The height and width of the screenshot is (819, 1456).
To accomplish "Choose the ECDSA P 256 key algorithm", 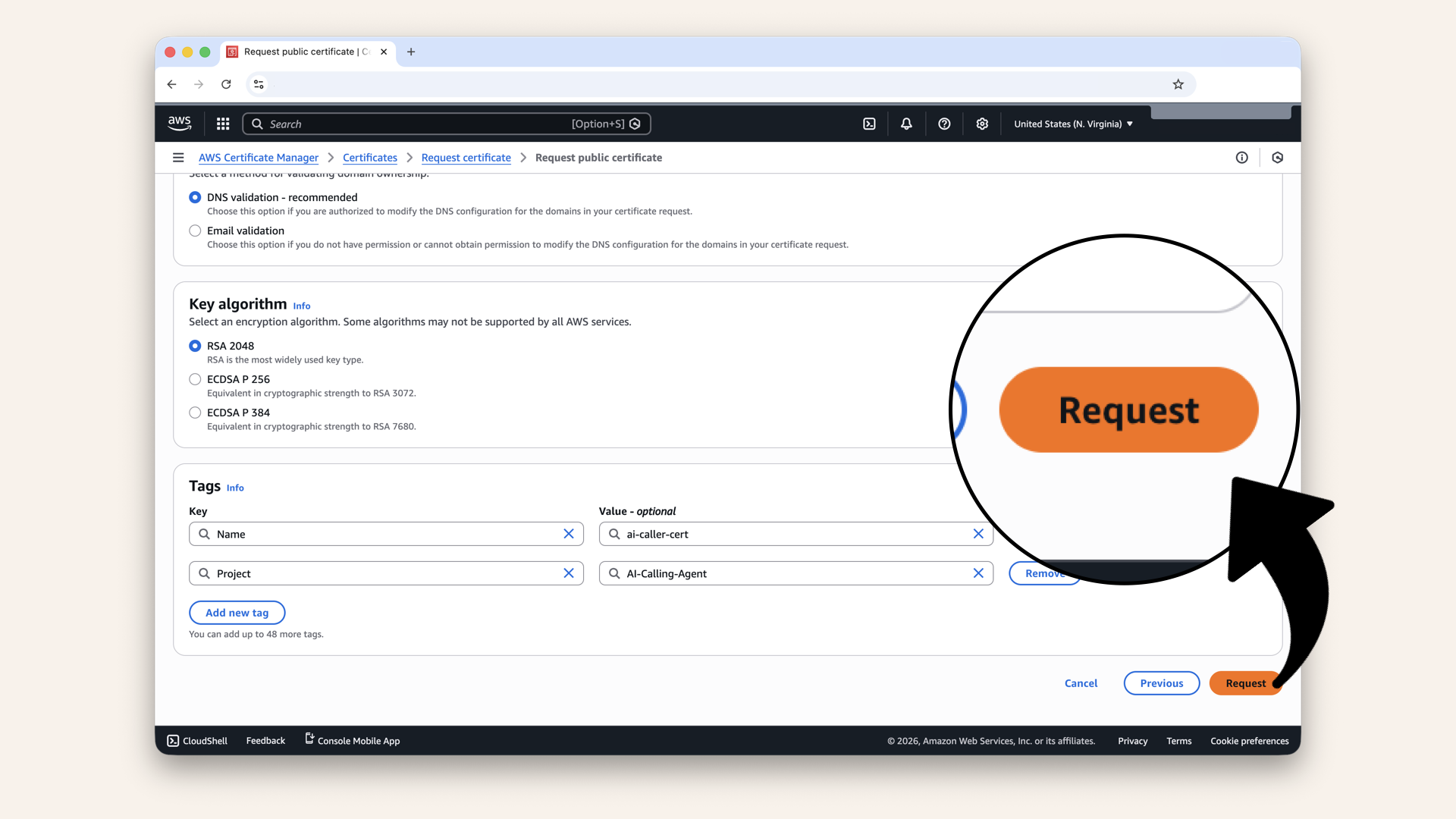I will (196, 379).
